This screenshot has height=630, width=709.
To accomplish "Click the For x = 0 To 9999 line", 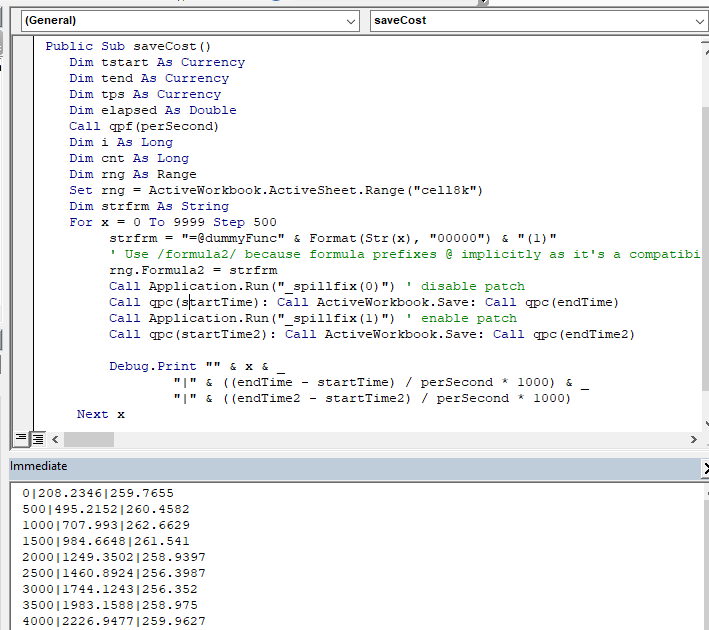I will (173, 222).
